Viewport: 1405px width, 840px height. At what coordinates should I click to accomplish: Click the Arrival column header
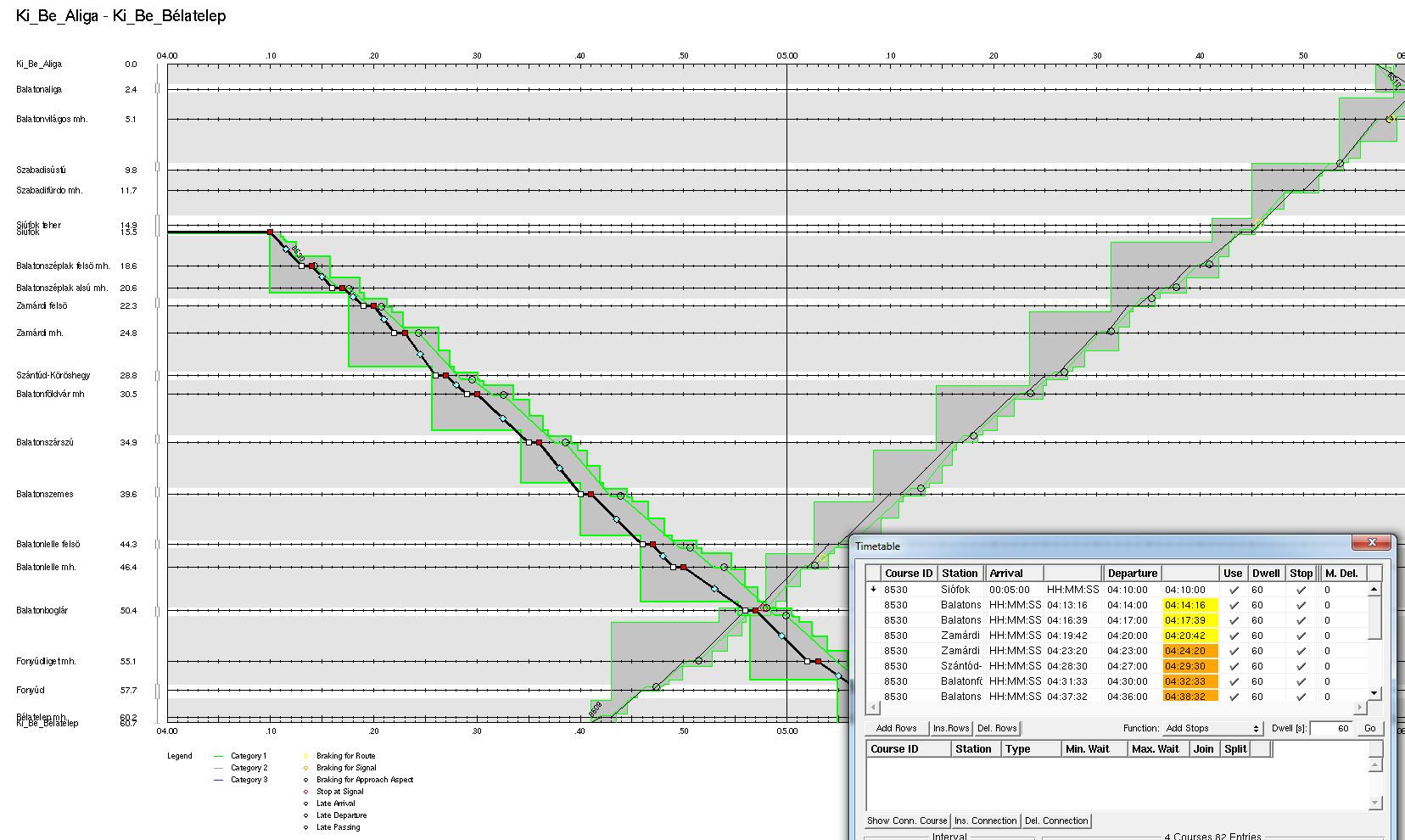(x=1015, y=573)
